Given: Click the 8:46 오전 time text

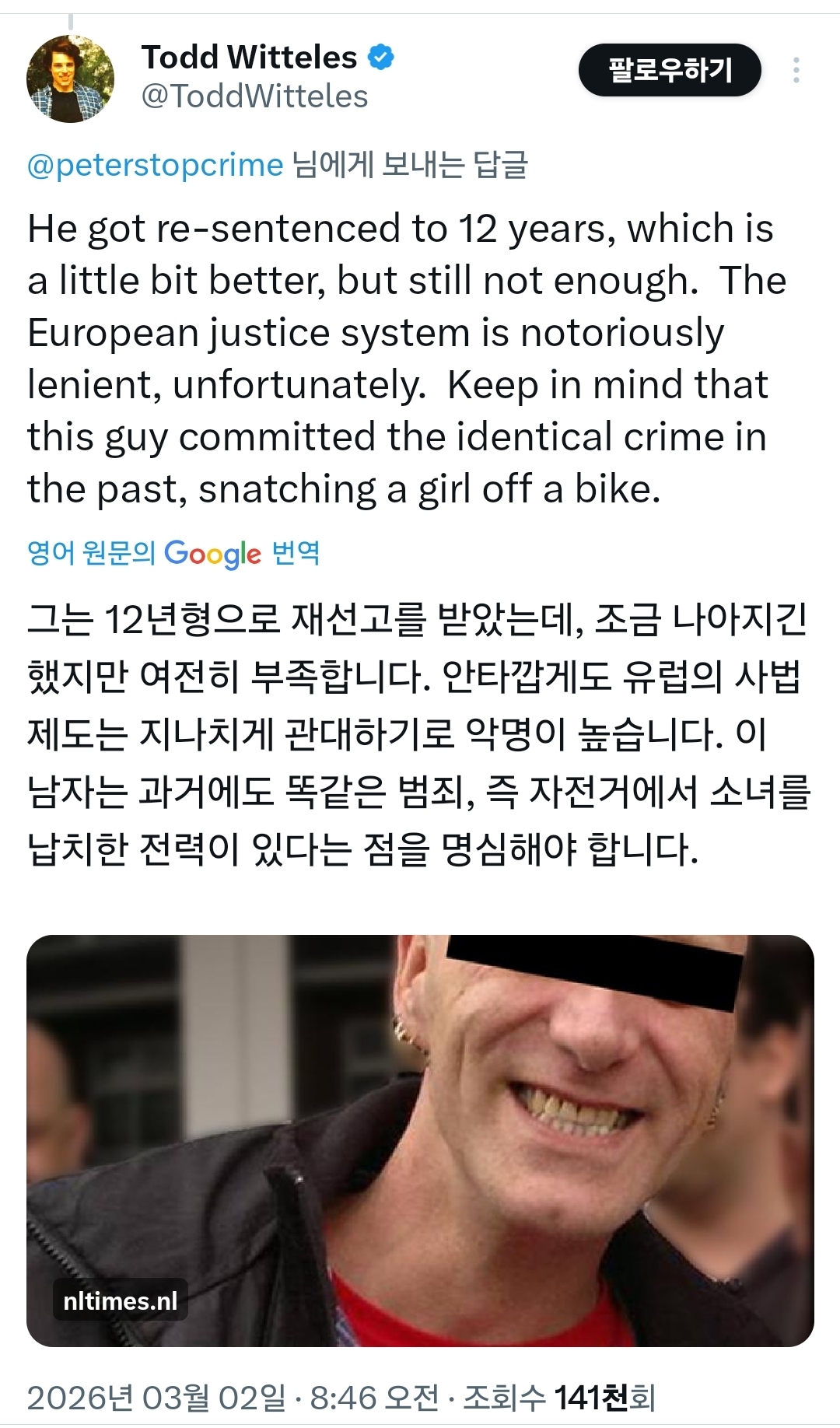Looking at the screenshot, I should click(375, 1397).
